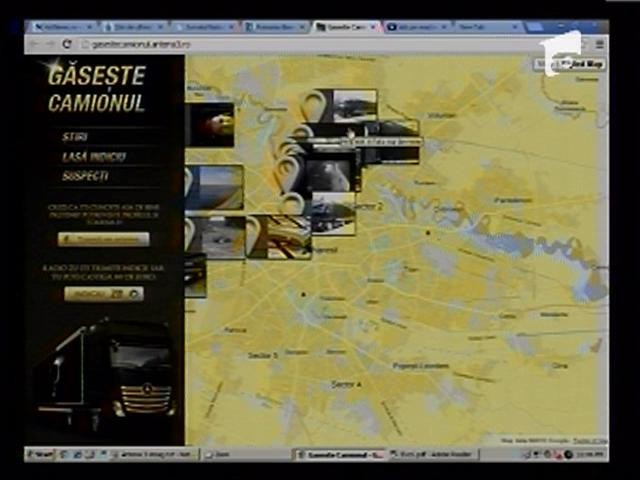Click the Sector 4 label on map
Viewport: 640px width, 480px height.
coord(345,384)
